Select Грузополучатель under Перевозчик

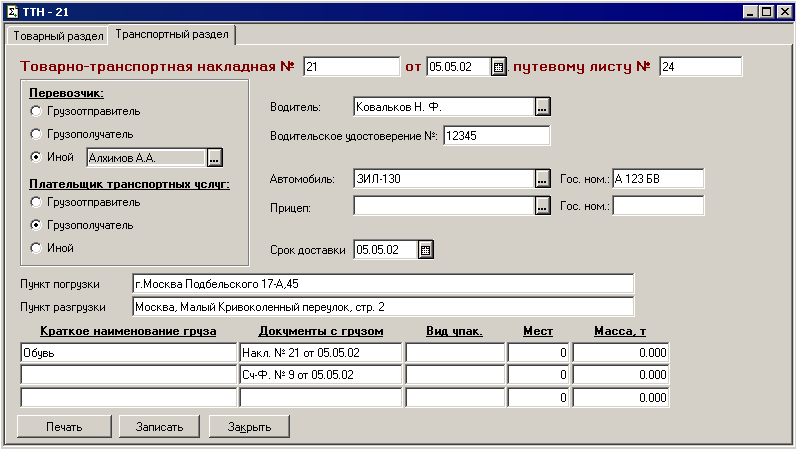[37, 134]
